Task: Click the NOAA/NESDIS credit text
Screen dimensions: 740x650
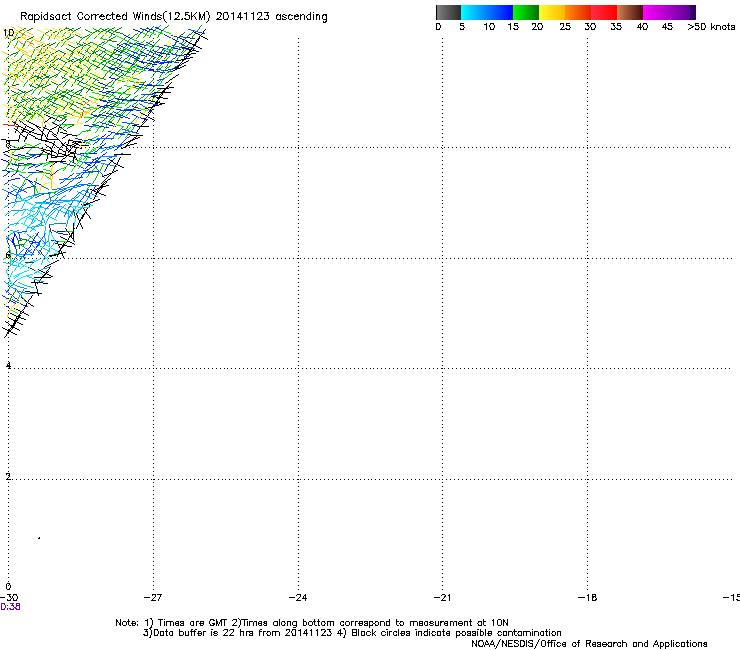Action: tap(589, 644)
